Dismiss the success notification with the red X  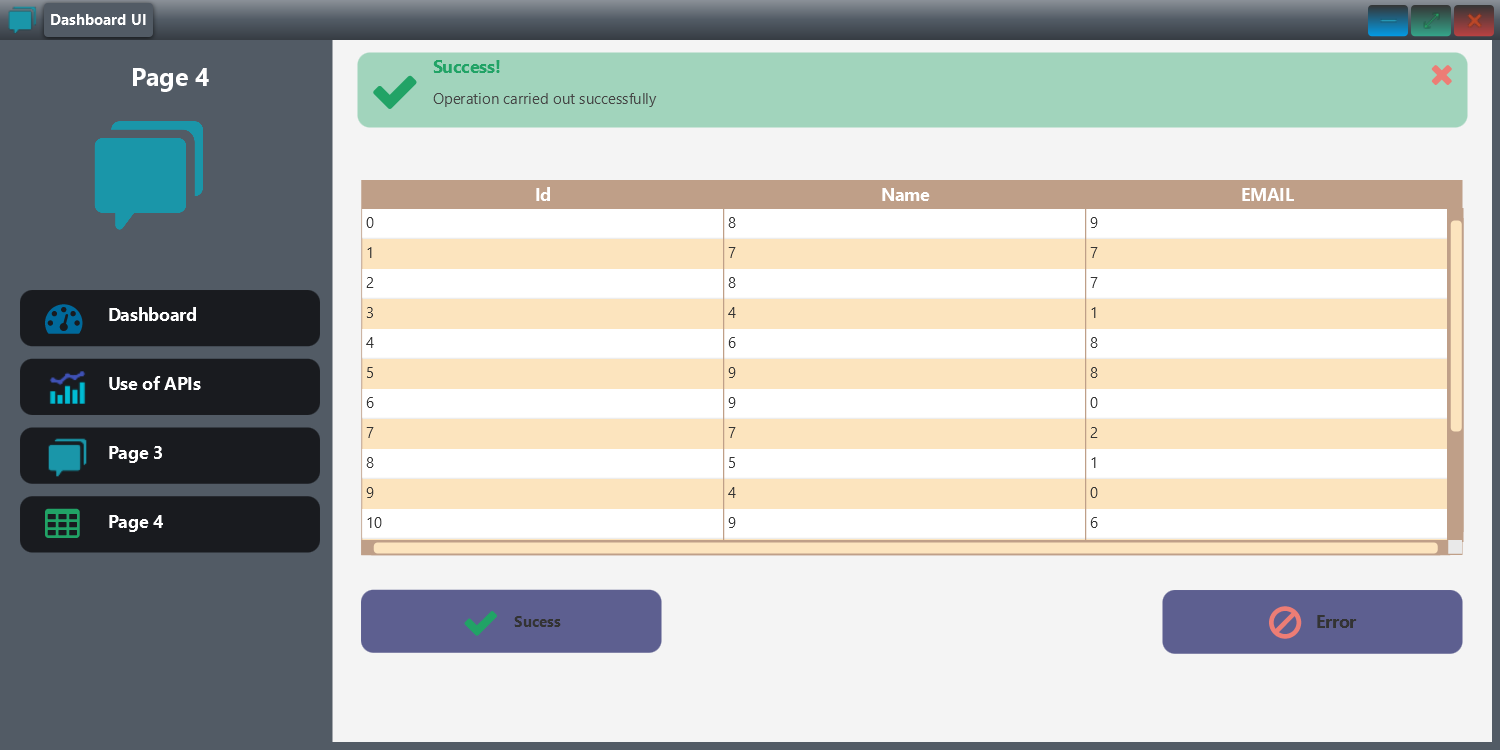(x=1441, y=75)
